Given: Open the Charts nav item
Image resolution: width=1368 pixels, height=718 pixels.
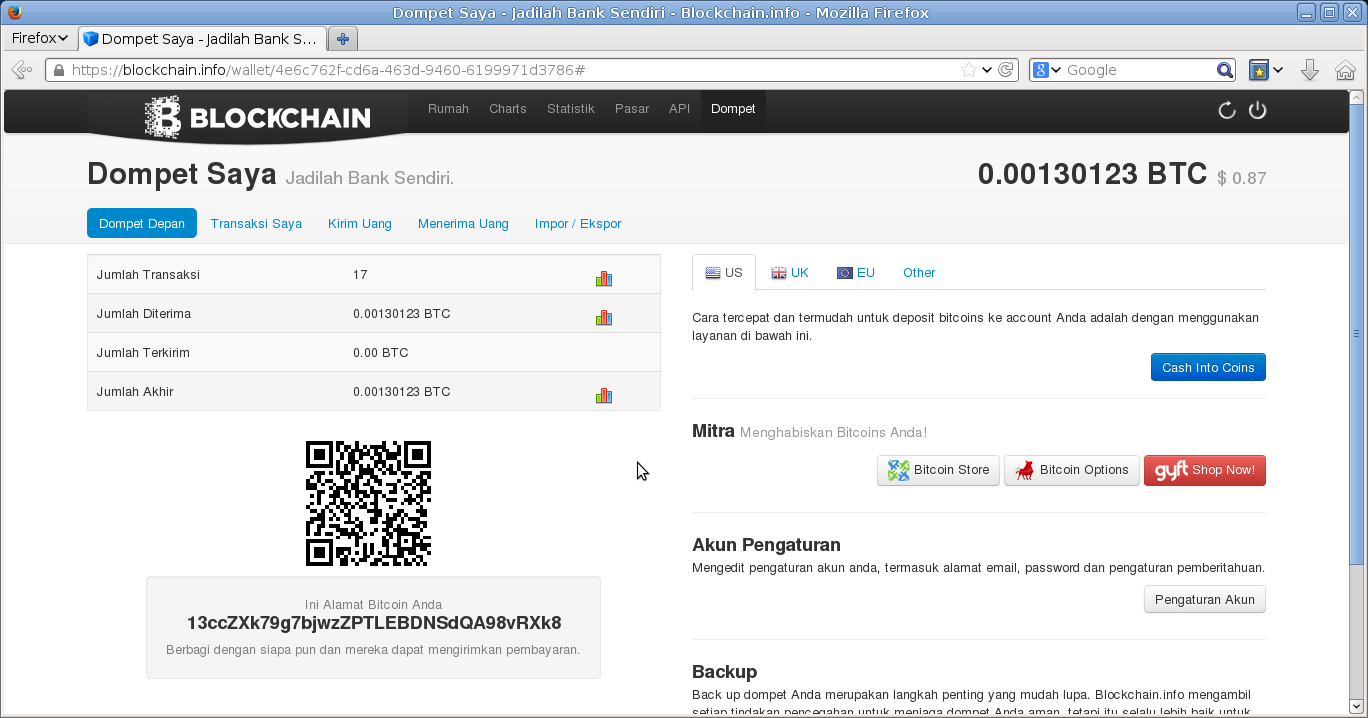Looking at the screenshot, I should [507, 109].
